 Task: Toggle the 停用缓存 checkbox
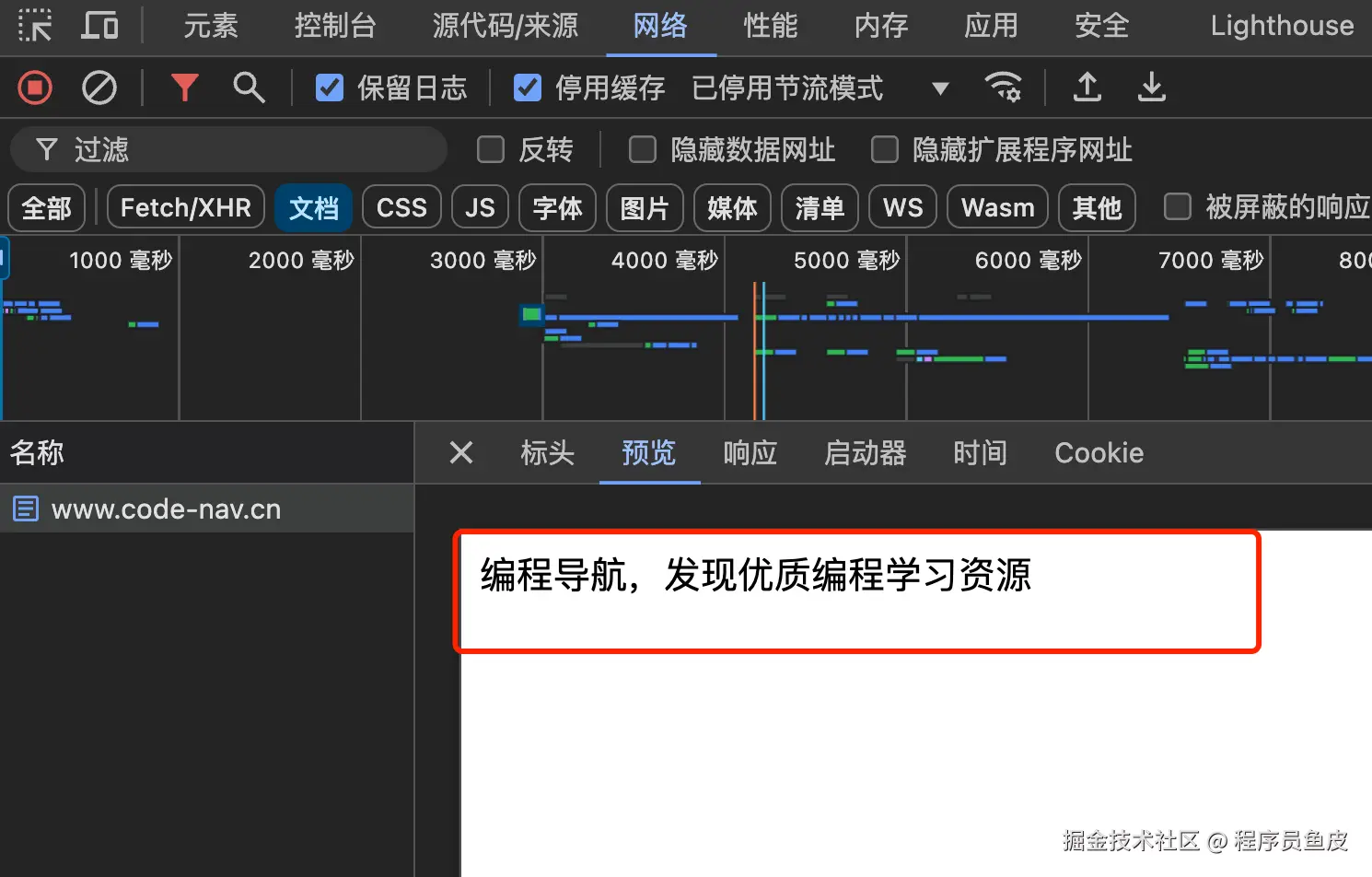(528, 88)
